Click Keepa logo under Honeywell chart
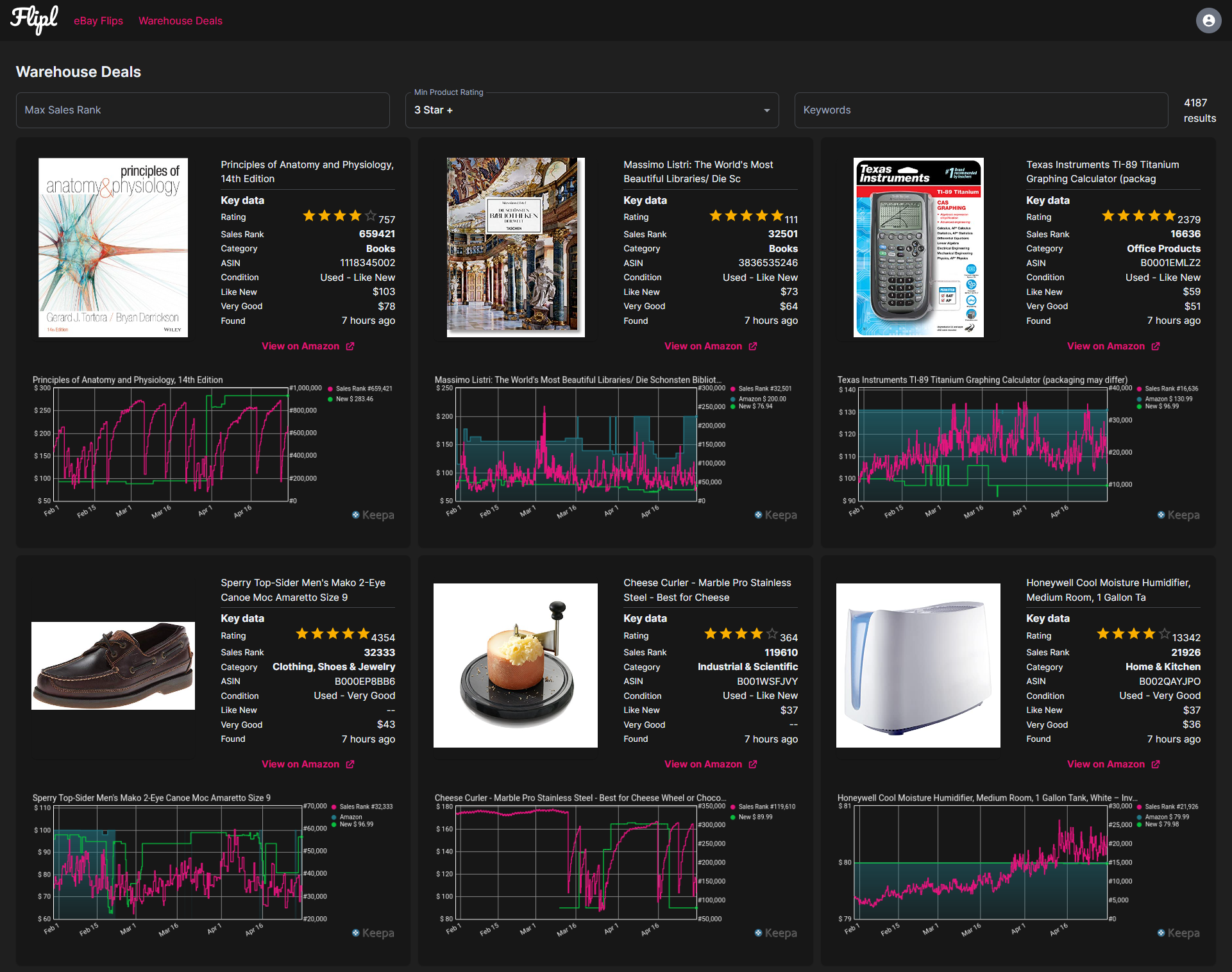This screenshot has width=1232, height=972. [1179, 933]
